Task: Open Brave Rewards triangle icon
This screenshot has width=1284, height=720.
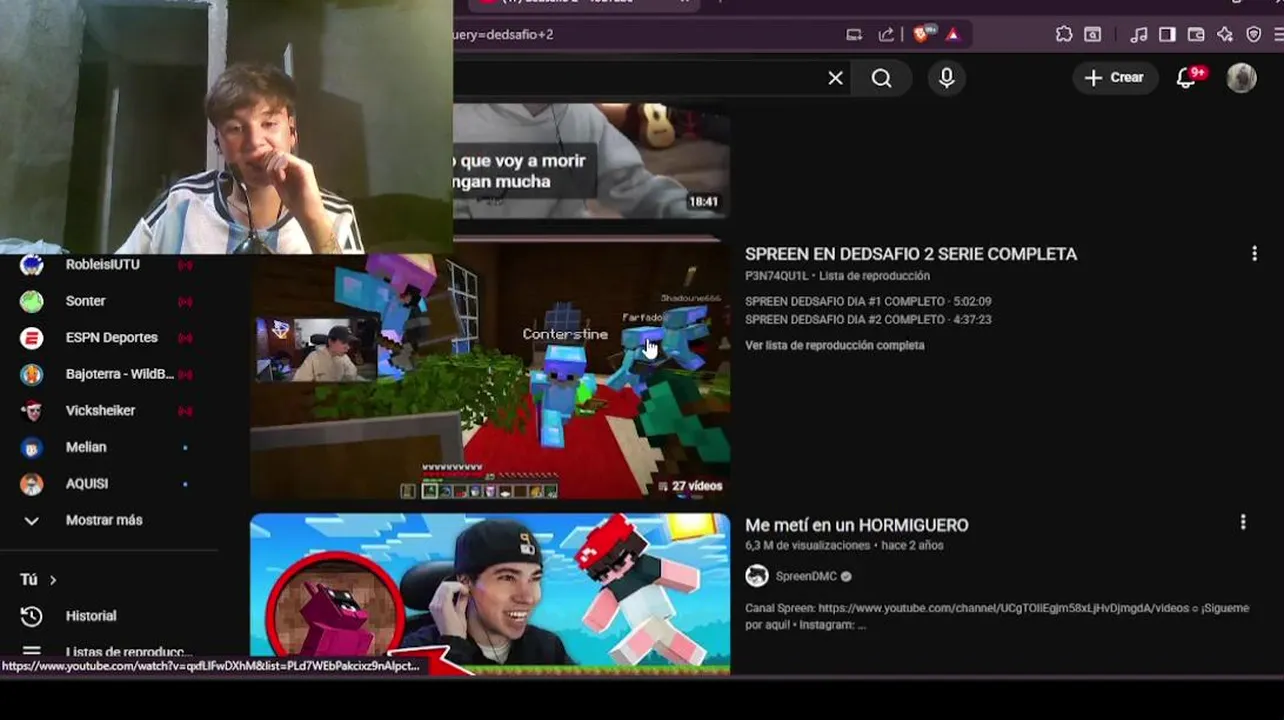Action: pyautogui.click(x=952, y=34)
